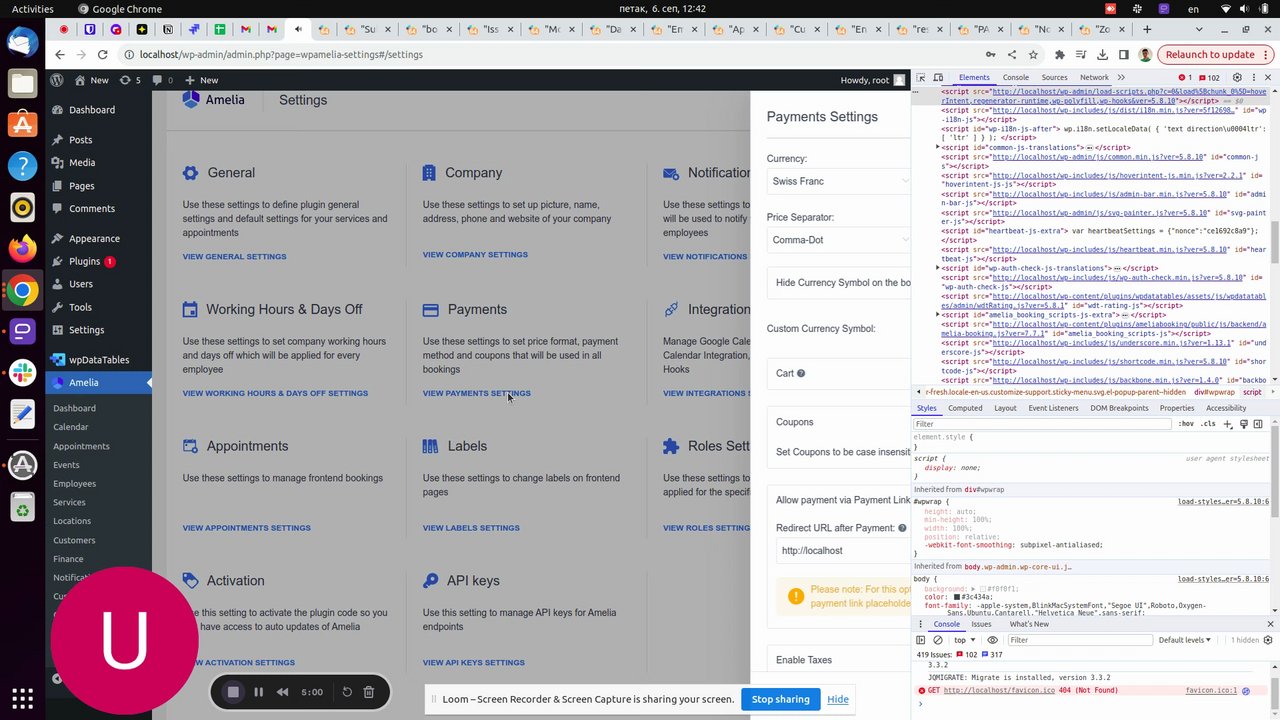Click Stop sharing button
The height and width of the screenshot is (720, 1280).
(x=780, y=699)
